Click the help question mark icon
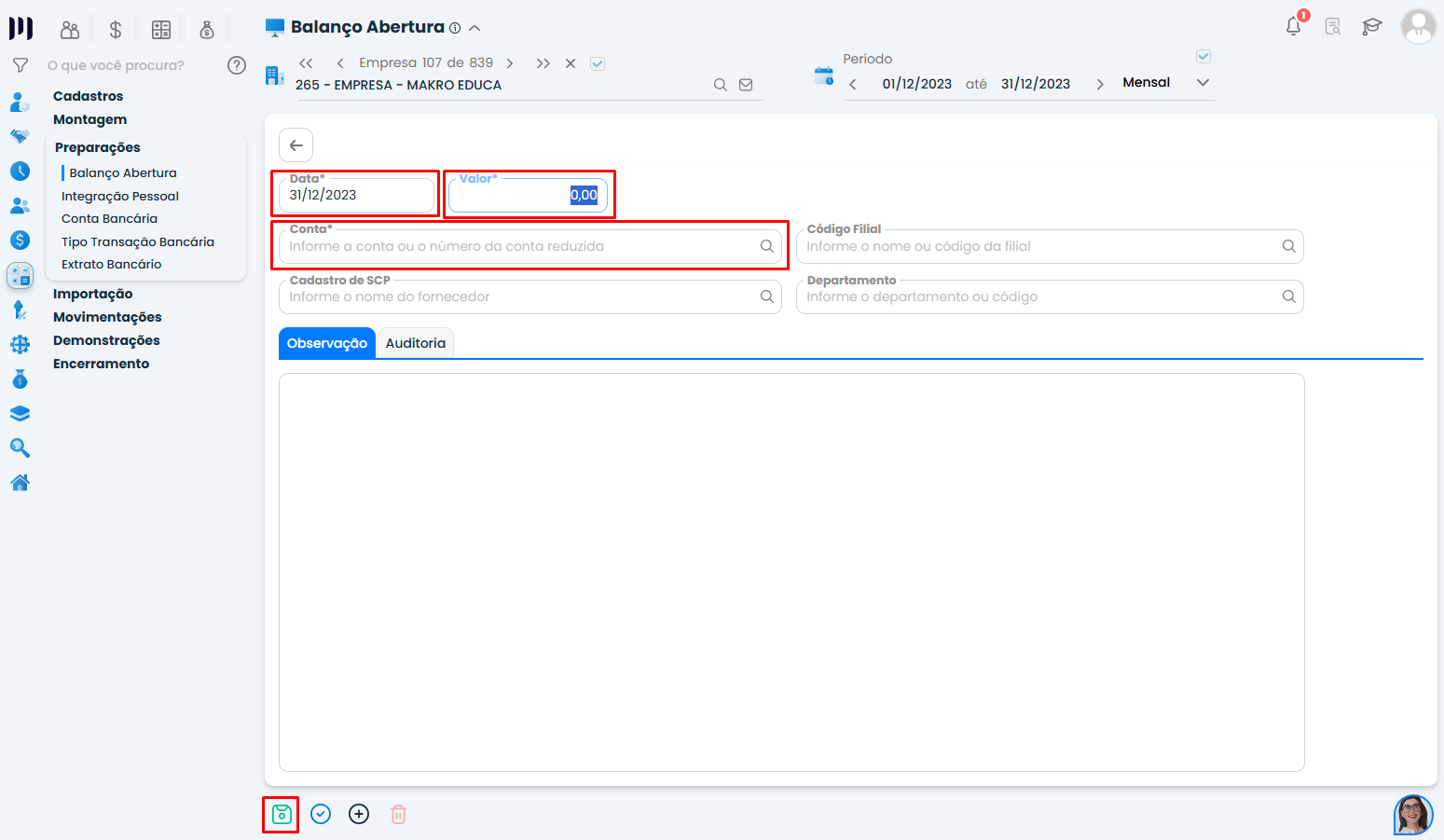1444x840 pixels. coord(237,65)
